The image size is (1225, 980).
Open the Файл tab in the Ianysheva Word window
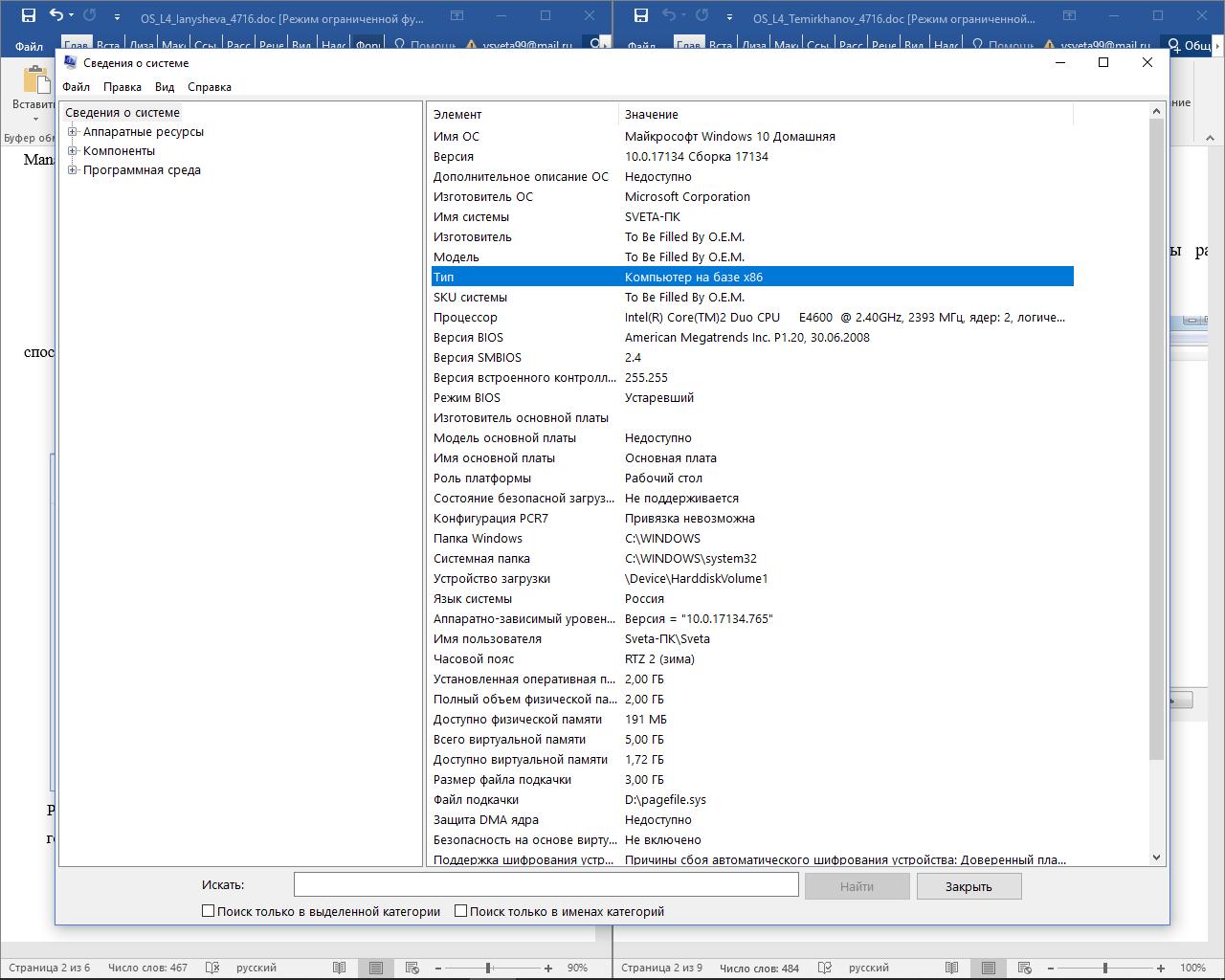pos(29,46)
